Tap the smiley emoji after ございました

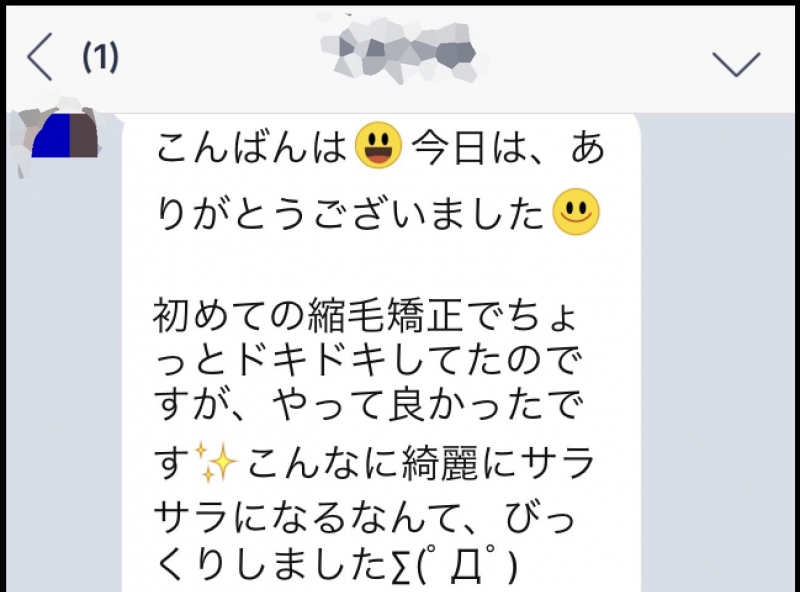pyautogui.click(x=576, y=211)
